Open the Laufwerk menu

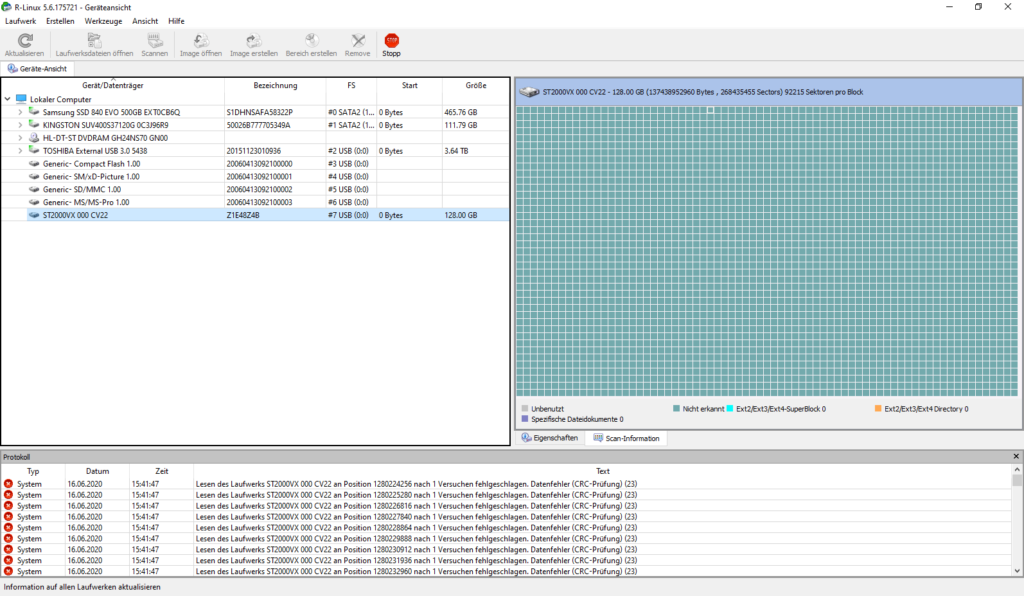click(x=21, y=21)
